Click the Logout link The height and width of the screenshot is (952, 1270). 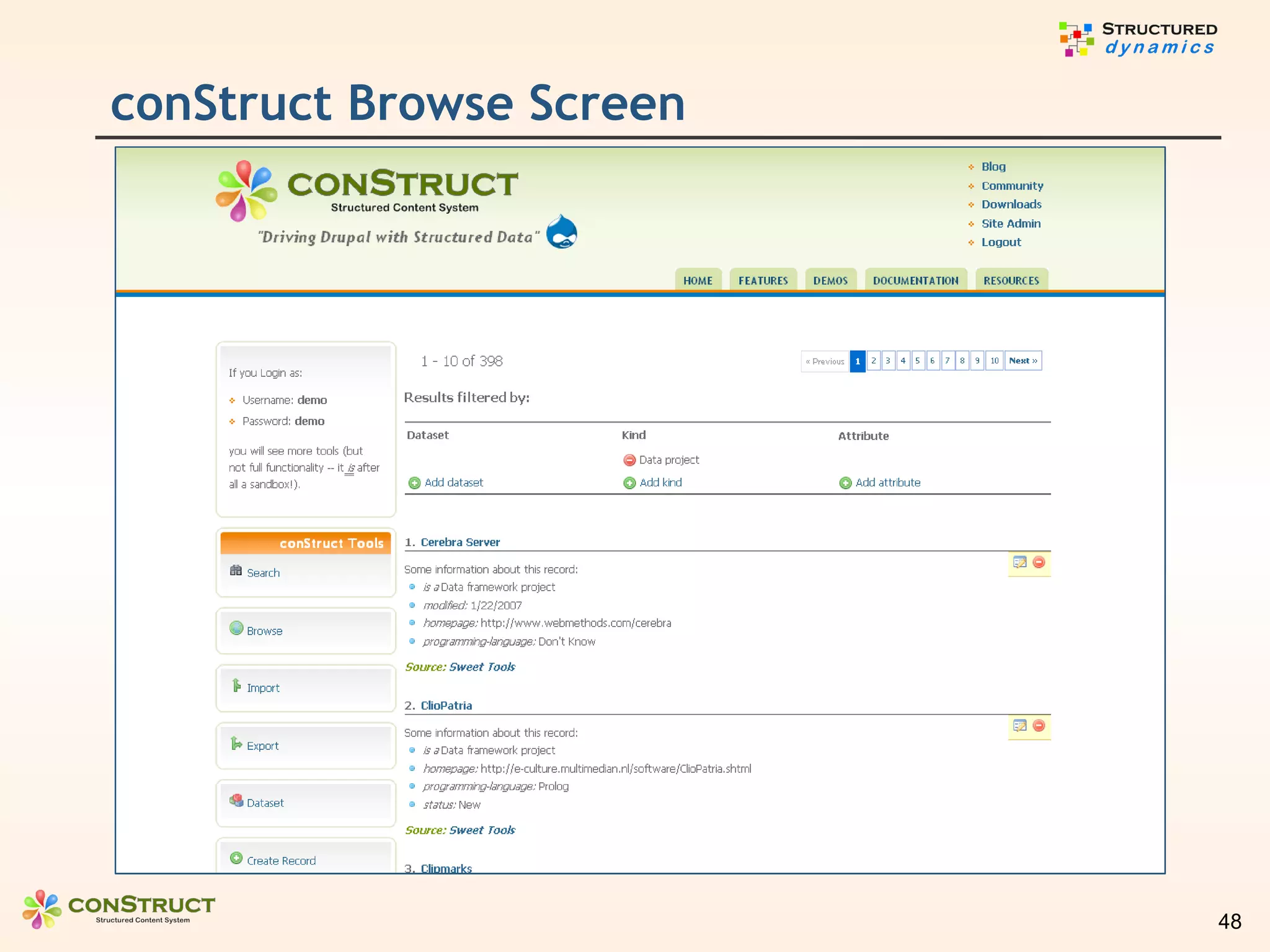pos(1001,242)
